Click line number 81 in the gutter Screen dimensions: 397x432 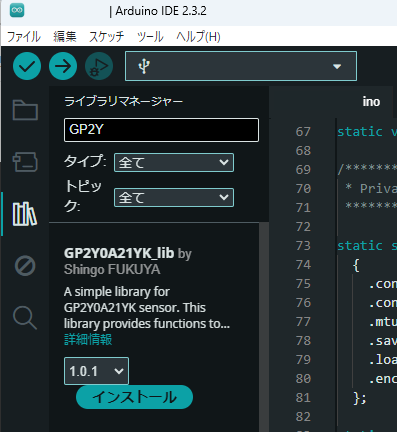[303, 398]
